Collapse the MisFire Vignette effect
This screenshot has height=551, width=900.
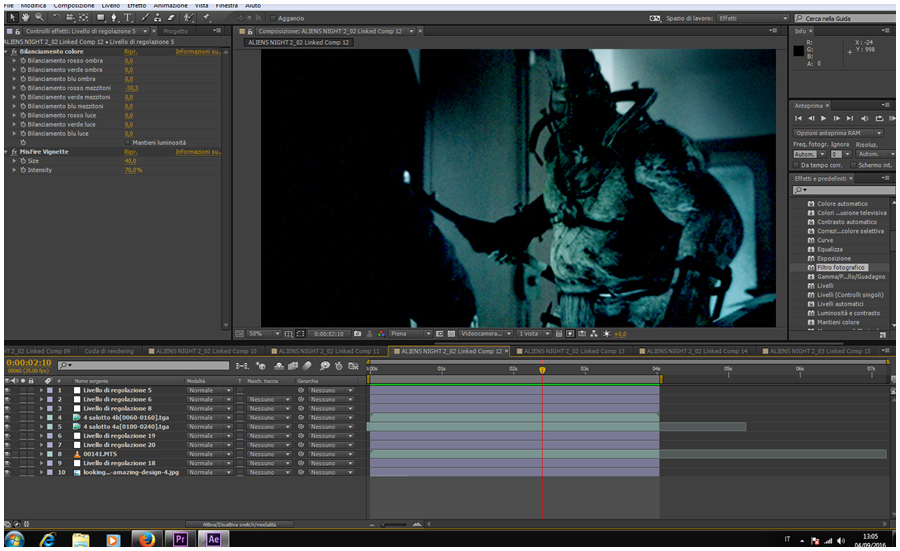point(6,152)
